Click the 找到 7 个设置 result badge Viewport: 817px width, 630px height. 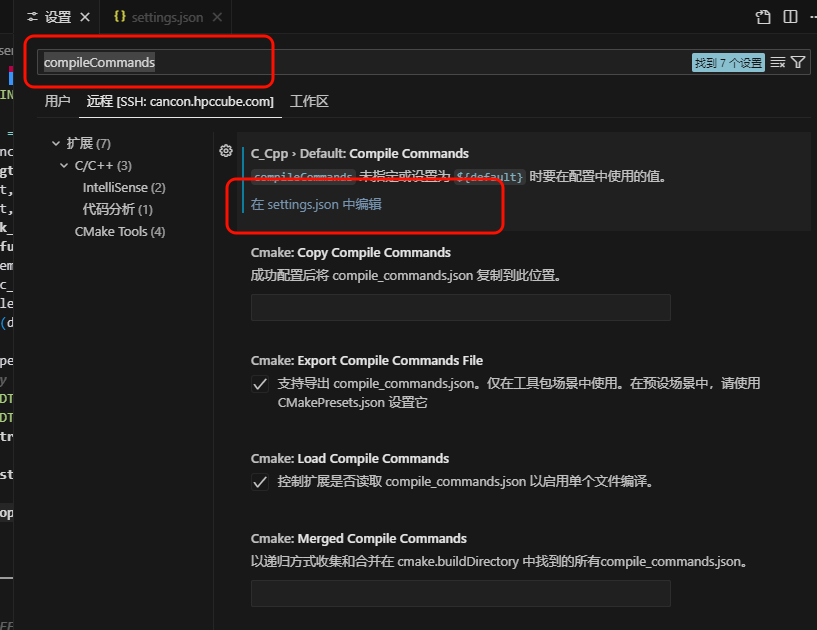coord(728,63)
